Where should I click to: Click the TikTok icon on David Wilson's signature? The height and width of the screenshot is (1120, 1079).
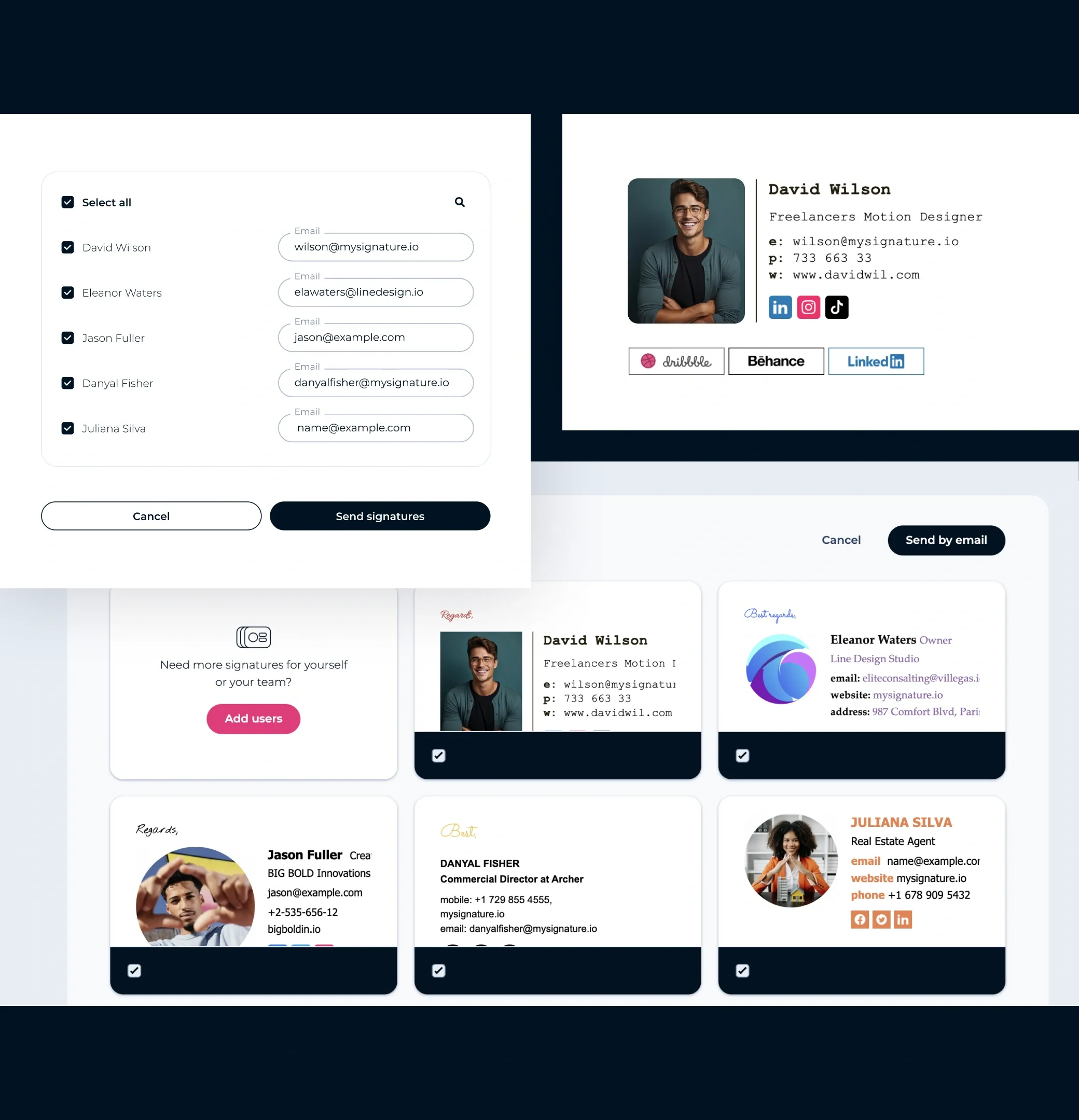836,307
